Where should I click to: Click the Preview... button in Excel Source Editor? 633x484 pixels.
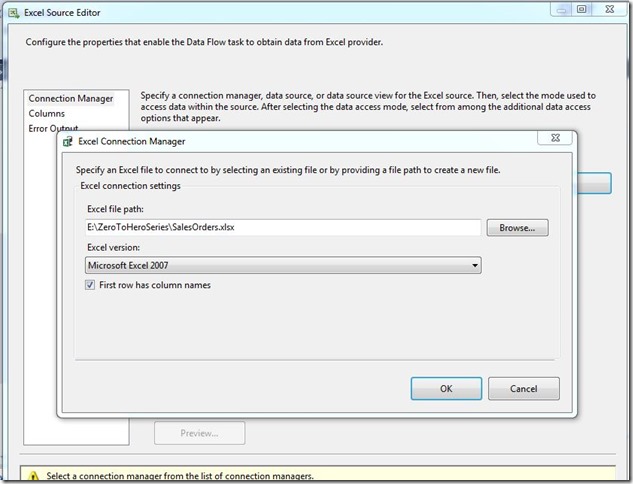pyautogui.click(x=199, y=433)
